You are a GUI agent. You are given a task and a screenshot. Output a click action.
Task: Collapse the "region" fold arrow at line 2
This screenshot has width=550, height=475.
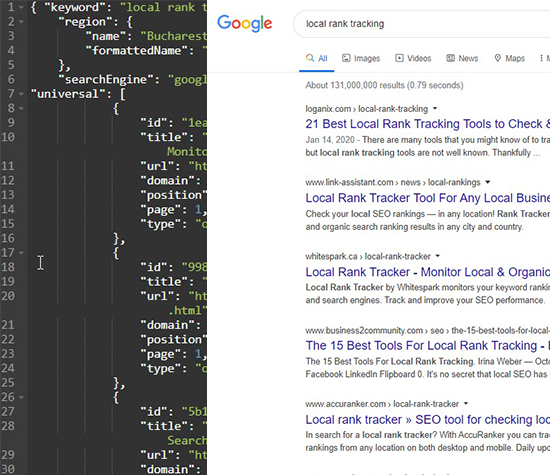21,22
